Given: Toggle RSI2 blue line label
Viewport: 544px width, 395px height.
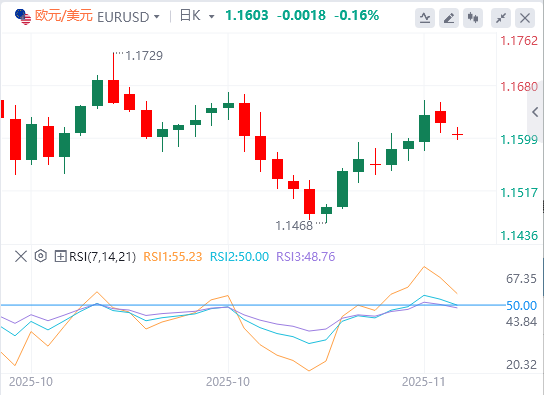Looking at the screenshot, I should pos(239,257).
